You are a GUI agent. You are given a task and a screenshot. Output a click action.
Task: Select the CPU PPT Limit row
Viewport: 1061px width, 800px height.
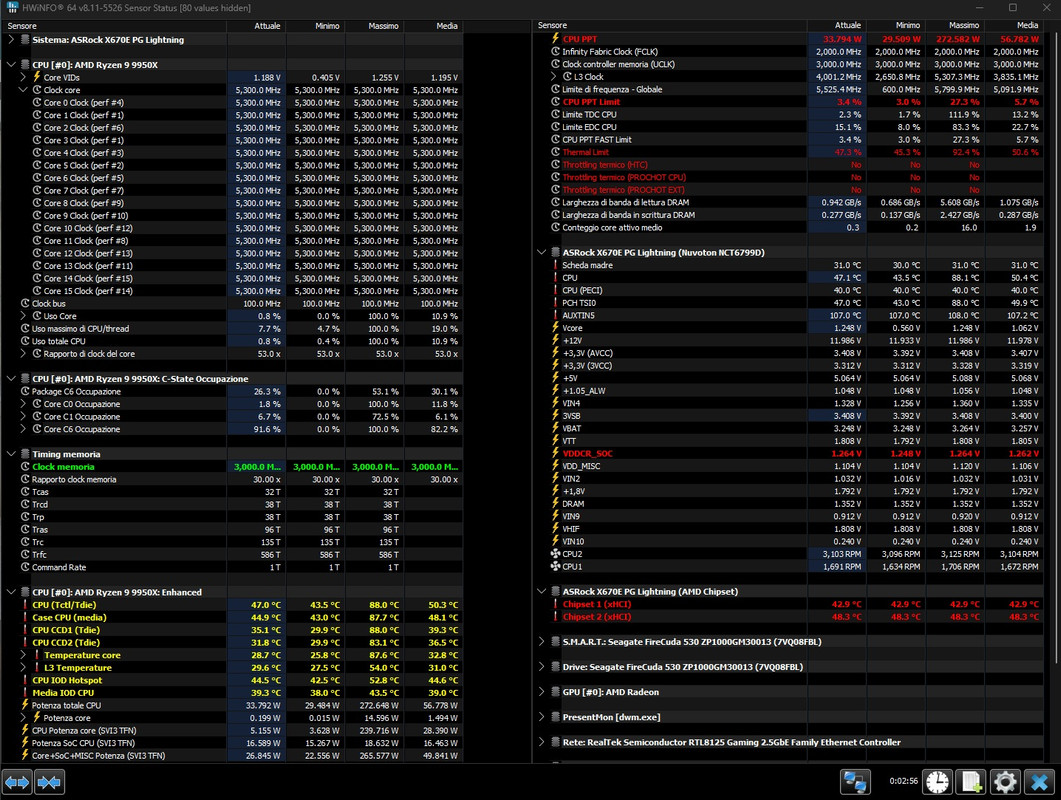pos(788,102)
